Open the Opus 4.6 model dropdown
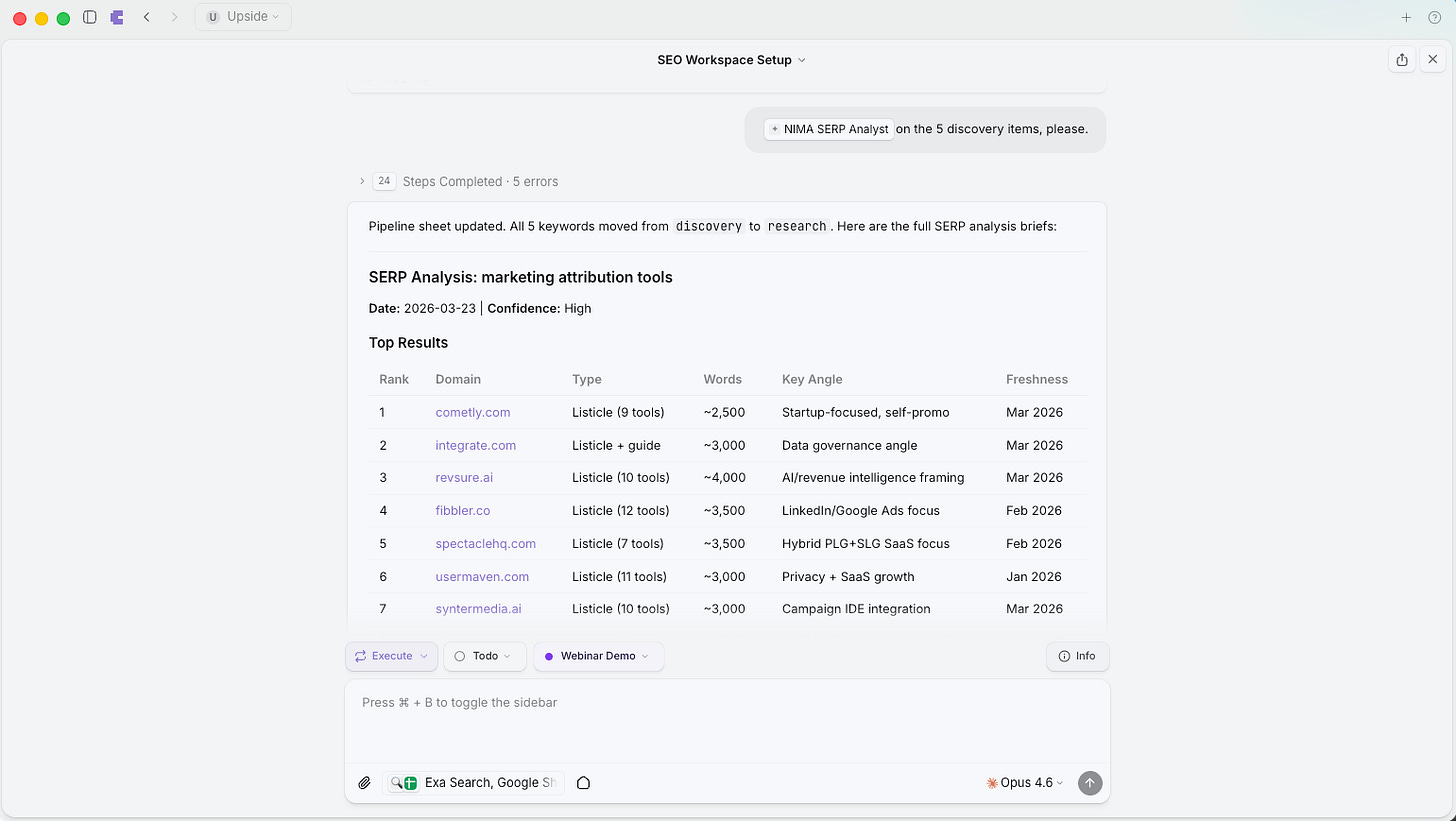This screenshot has height=821, width=1456. click(x=1024, y=783)
